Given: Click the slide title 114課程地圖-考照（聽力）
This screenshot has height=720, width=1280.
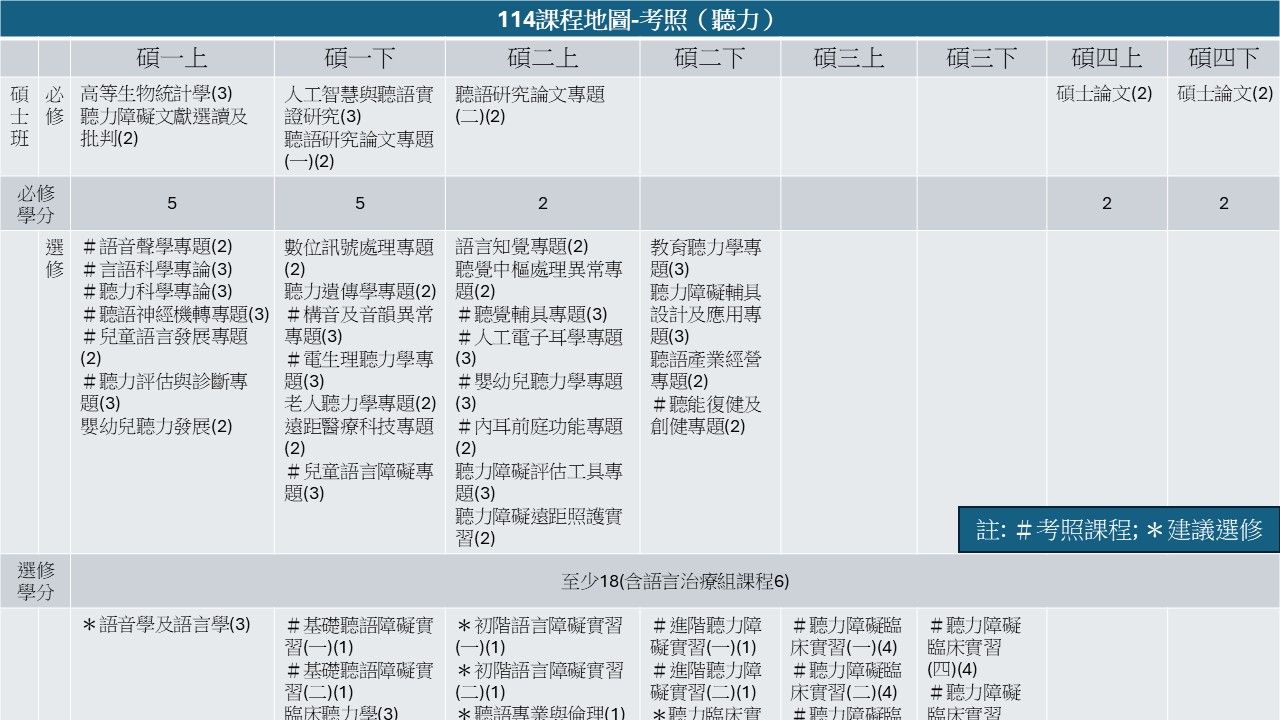Looking at the screenshot, I should [639, 19].
